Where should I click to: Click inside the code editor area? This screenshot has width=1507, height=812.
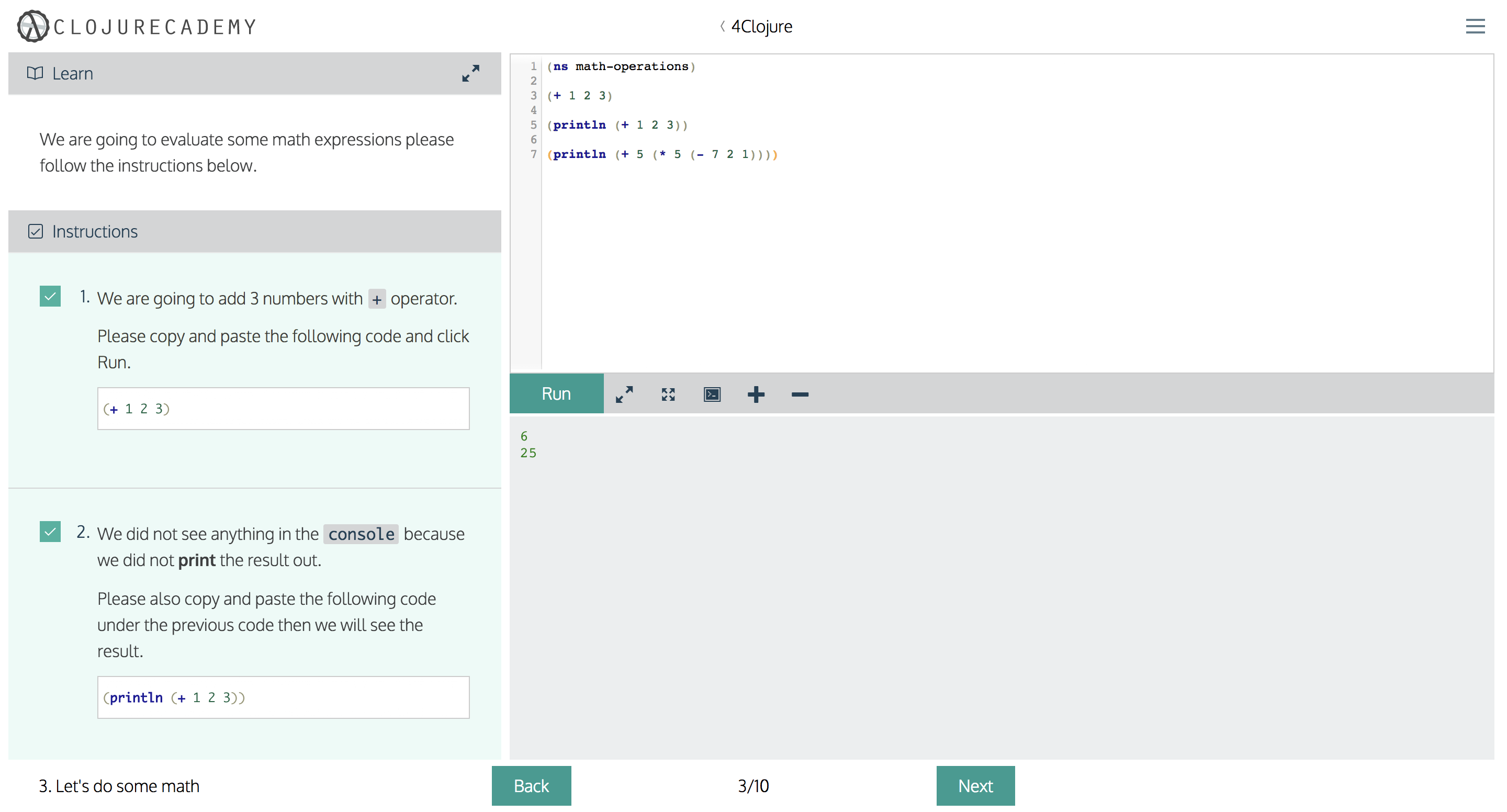(x=936, y=234)
